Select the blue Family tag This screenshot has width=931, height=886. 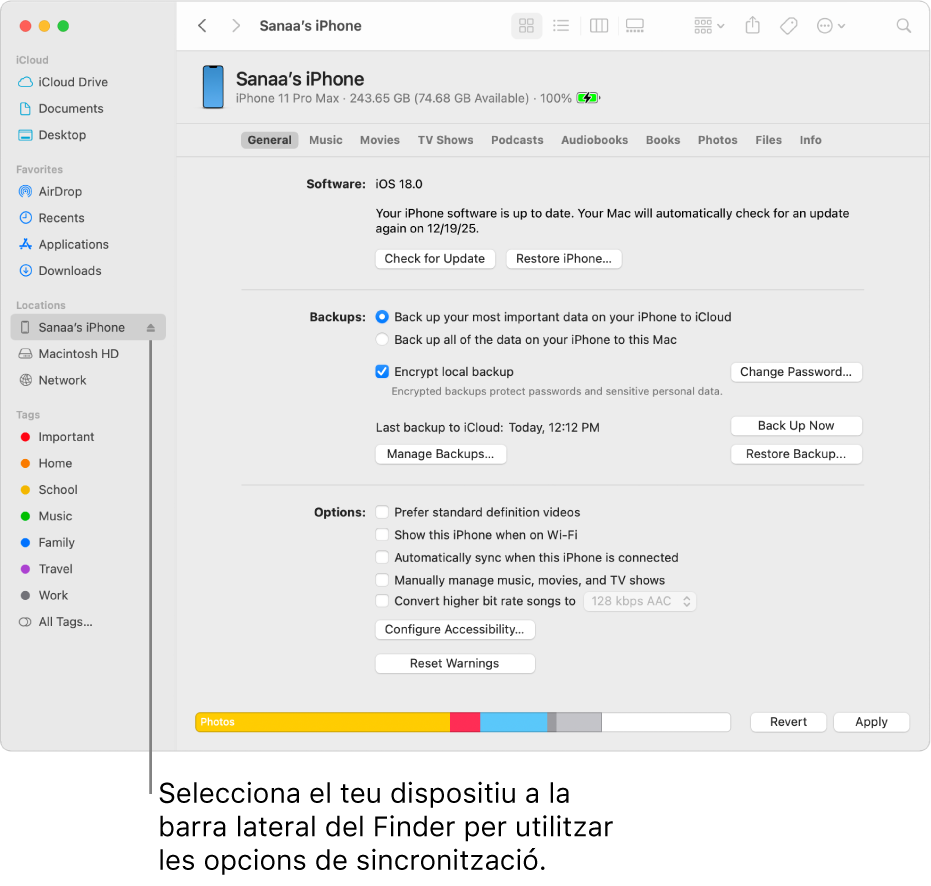(x=47, y=543)
